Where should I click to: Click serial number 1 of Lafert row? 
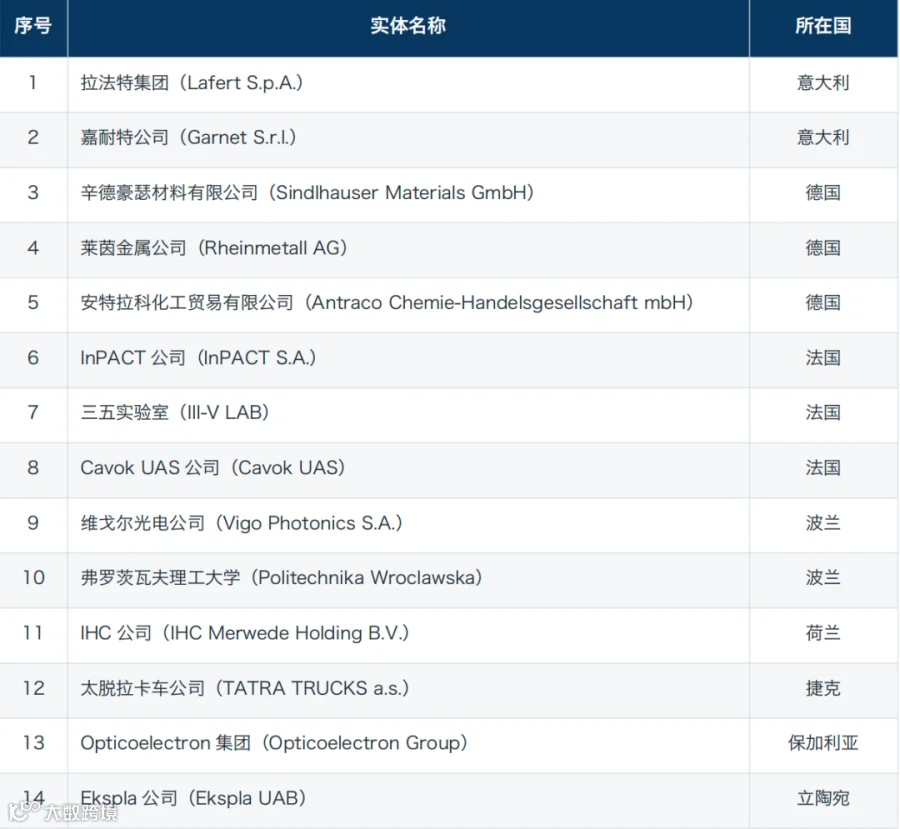tap(33, 83)
